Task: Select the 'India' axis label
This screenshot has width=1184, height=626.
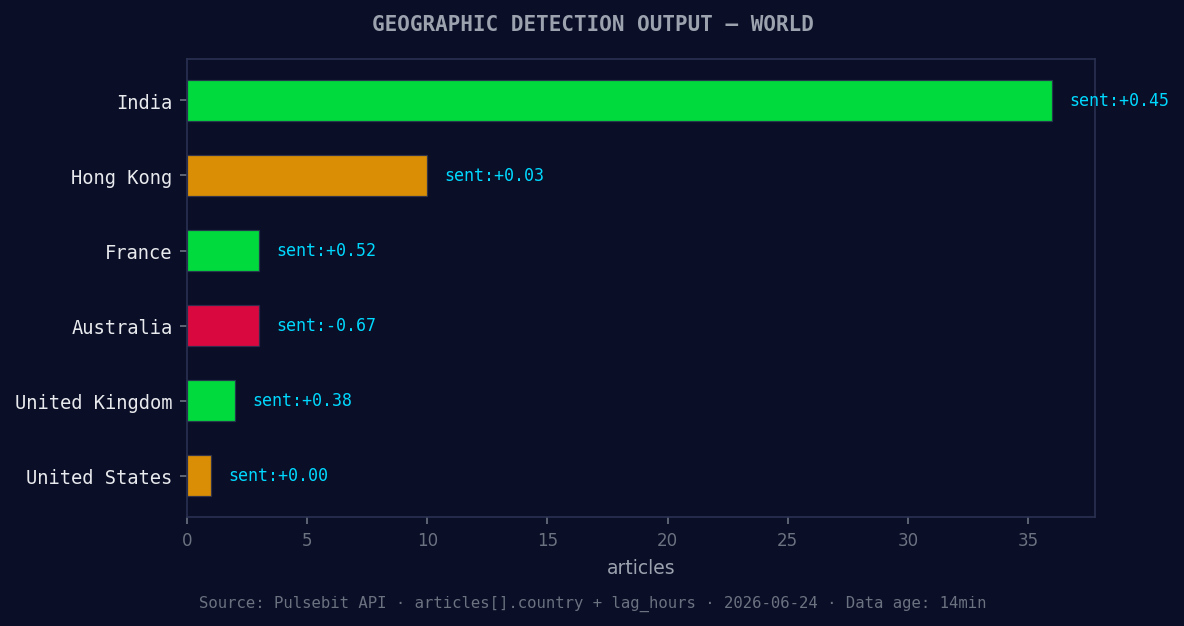Action: pyautogui.click(x=144, y=102)
